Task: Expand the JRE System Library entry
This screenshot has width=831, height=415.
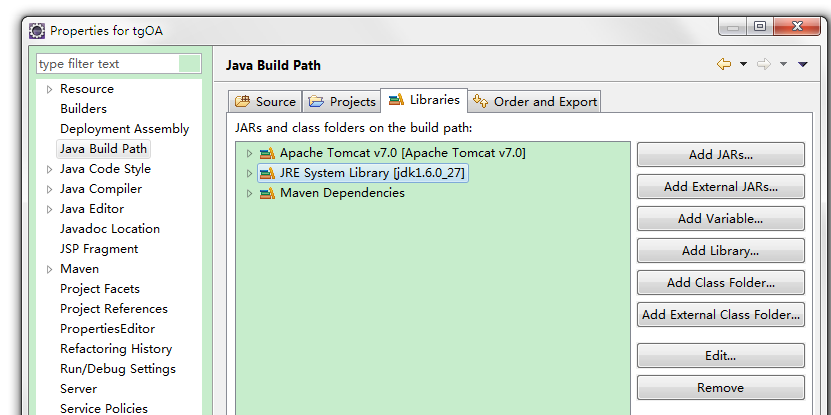Action: click(249, 173)
